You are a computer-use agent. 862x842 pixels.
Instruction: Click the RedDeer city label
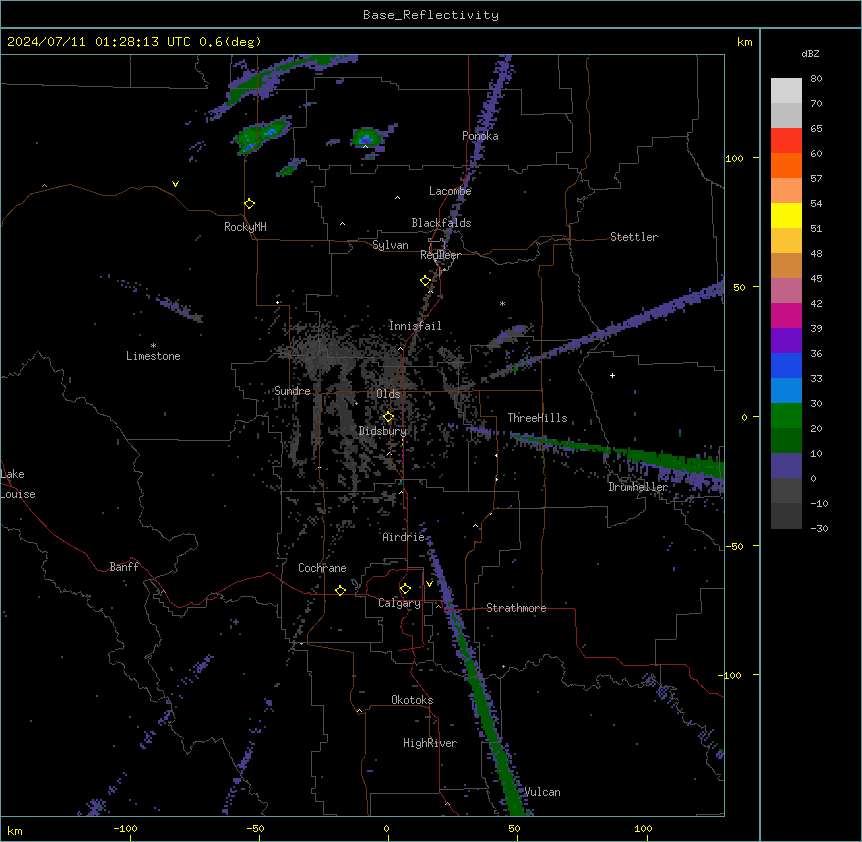point(440,255)
